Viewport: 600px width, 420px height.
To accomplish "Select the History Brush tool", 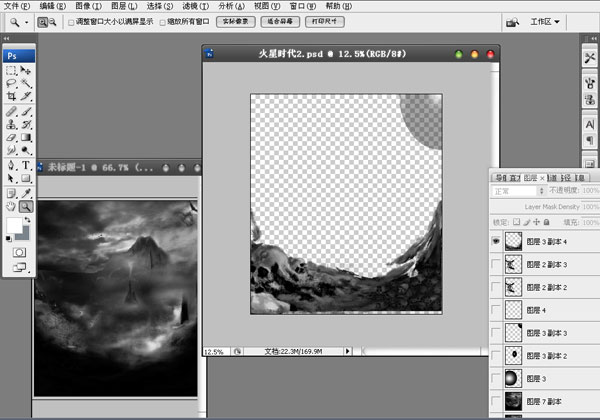I will [x=26, y=124].
